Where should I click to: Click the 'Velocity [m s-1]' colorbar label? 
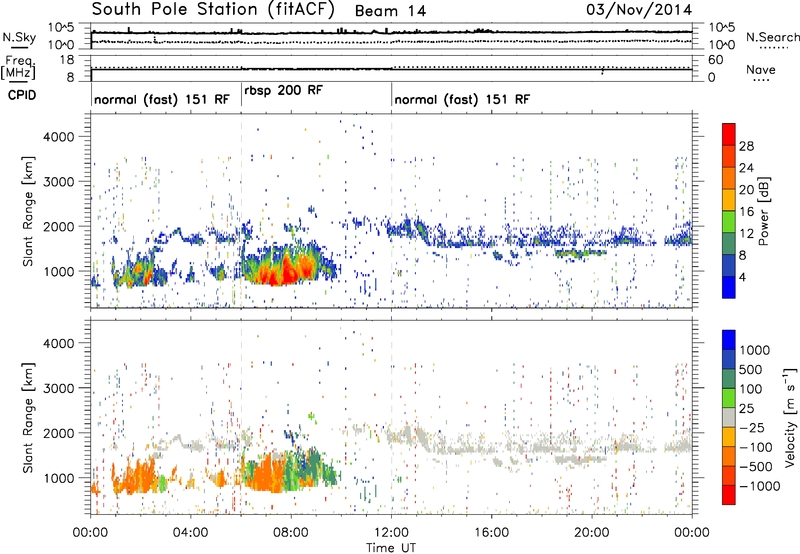tap(790, 417)
